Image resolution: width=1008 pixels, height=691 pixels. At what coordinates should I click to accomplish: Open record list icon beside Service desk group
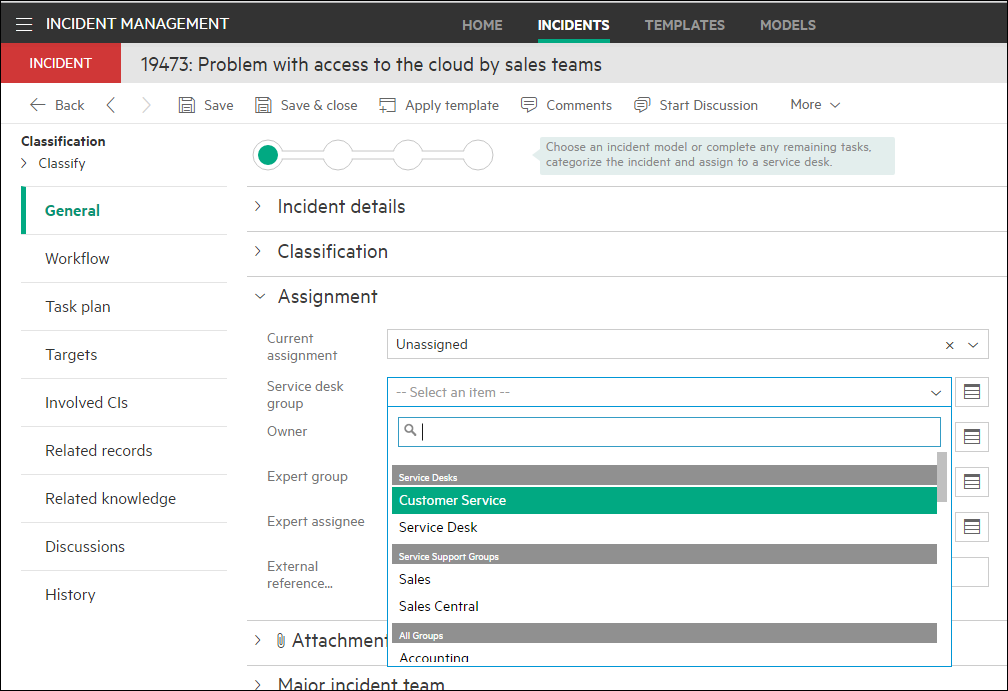(x=972, y=393)
